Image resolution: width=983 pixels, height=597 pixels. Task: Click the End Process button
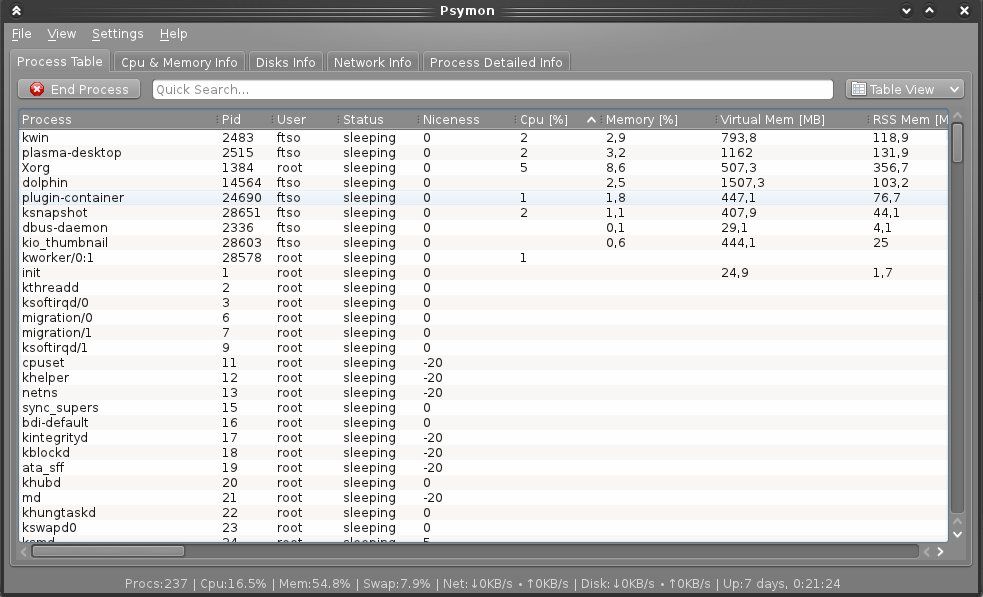coord(78,89)
